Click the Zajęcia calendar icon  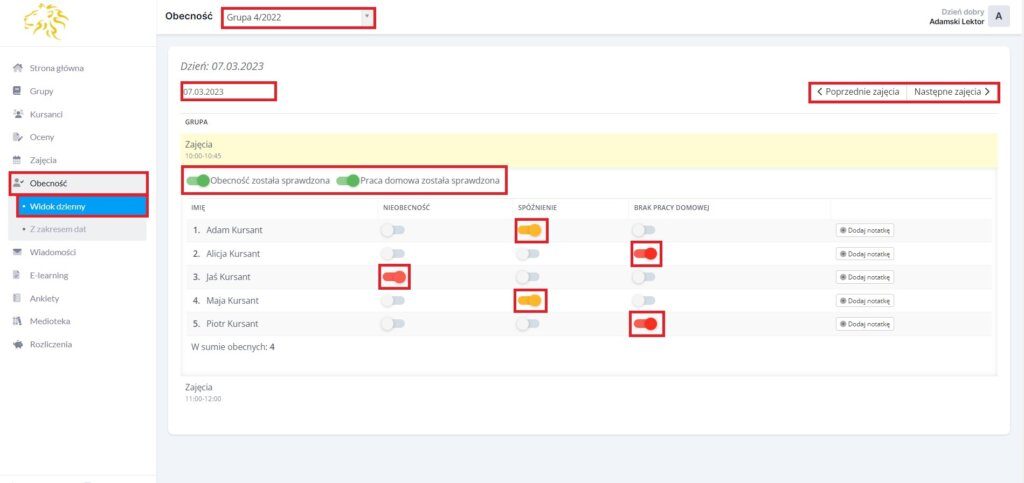[17, 160]
